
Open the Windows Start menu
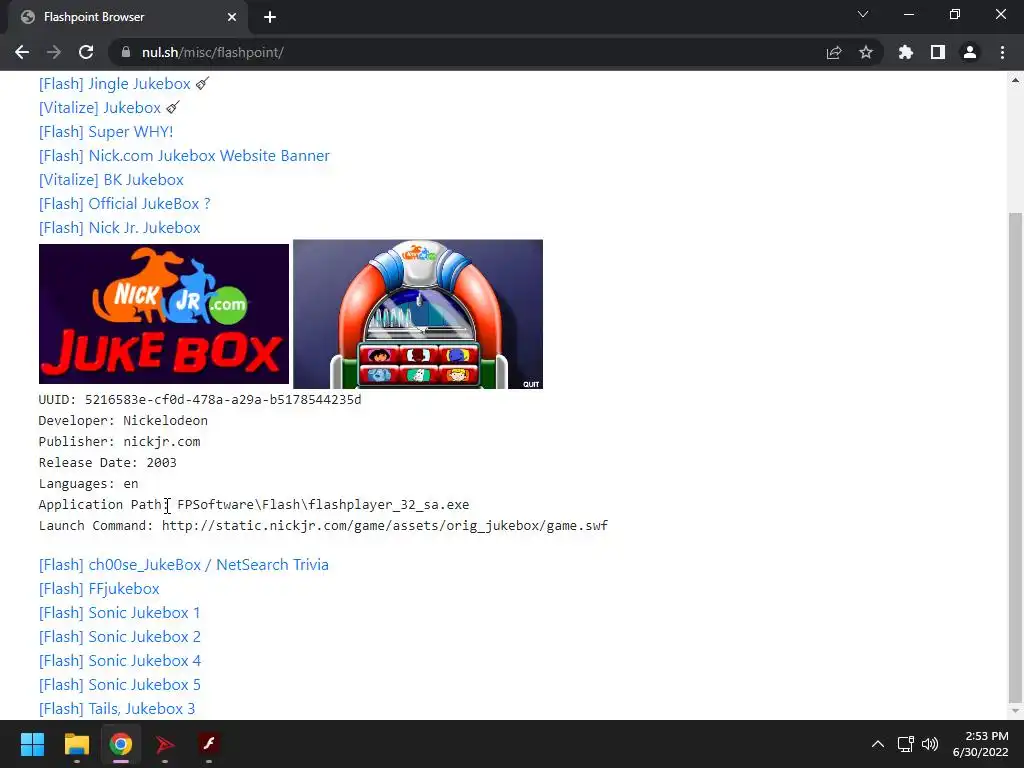point(32,744)
